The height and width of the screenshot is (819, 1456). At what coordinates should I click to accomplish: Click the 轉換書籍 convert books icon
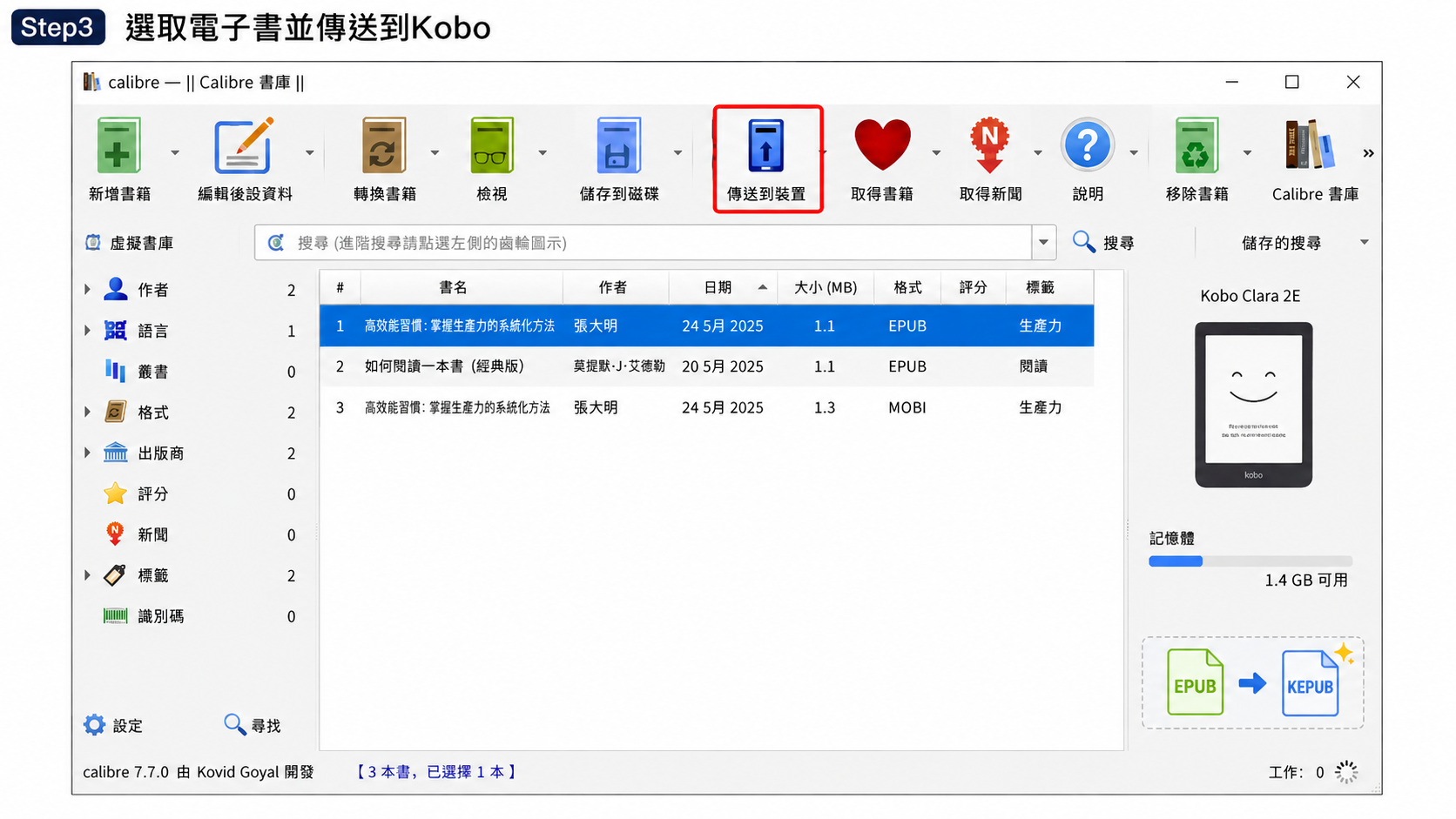(384, 146)
